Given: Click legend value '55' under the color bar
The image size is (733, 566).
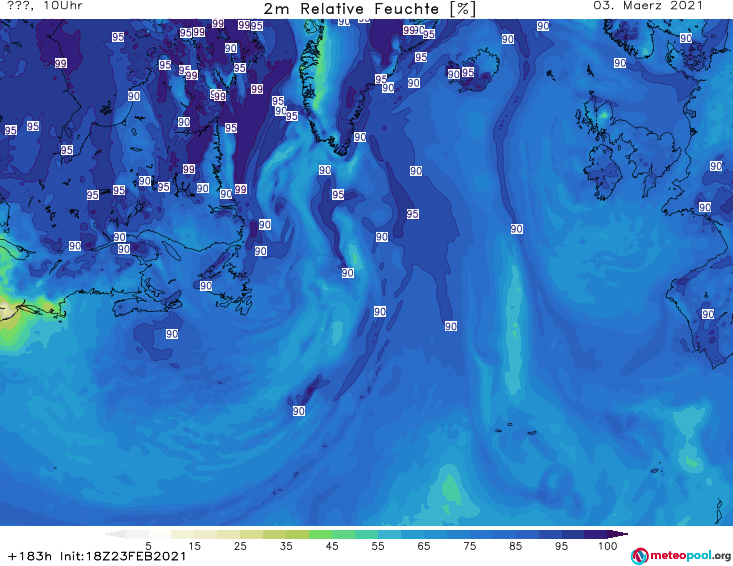Looking at the screenshot, I should tap(378, 546).
